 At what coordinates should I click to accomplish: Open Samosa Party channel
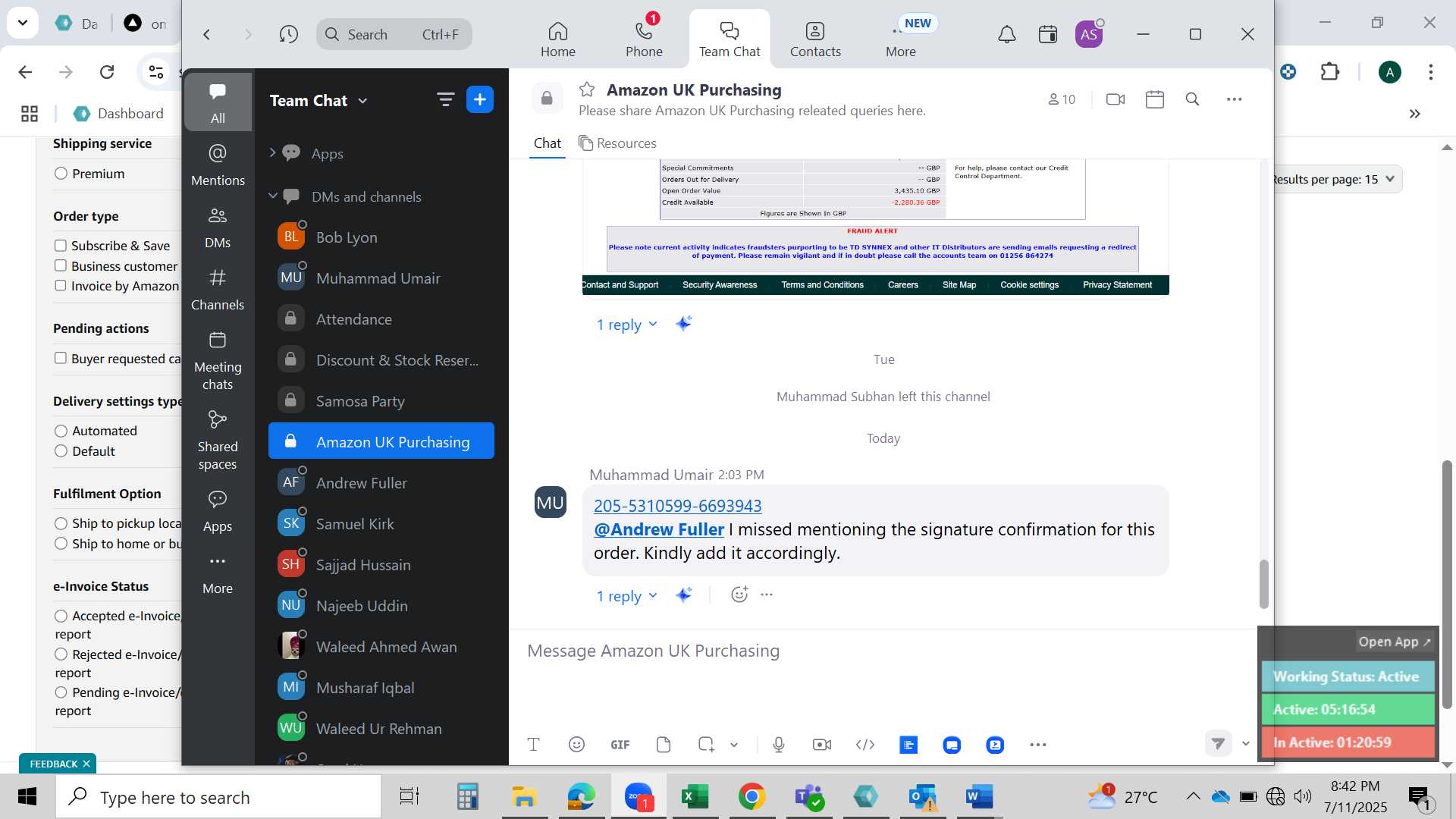[381, 401]
